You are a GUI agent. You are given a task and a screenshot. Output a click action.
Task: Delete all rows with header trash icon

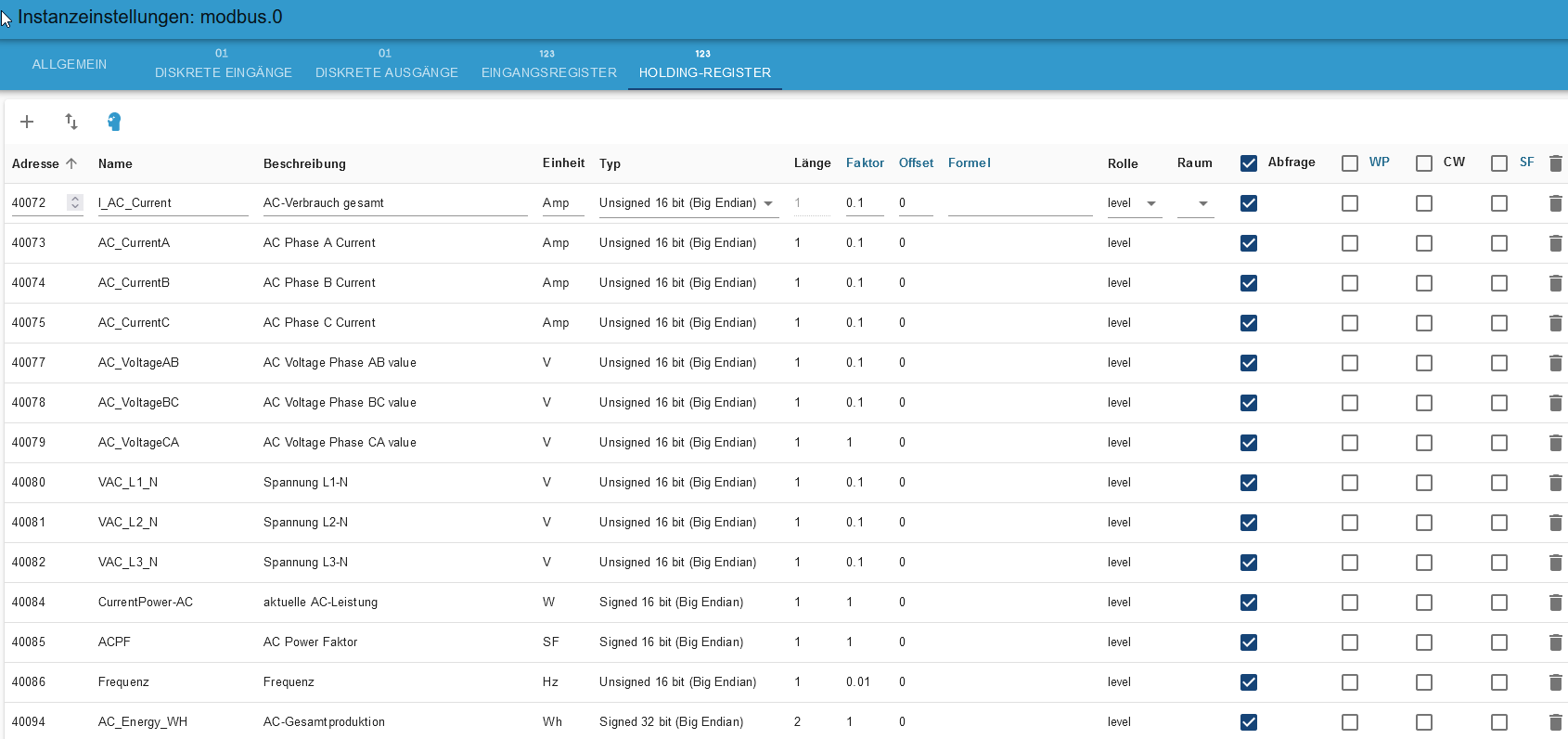(1556, 163)
